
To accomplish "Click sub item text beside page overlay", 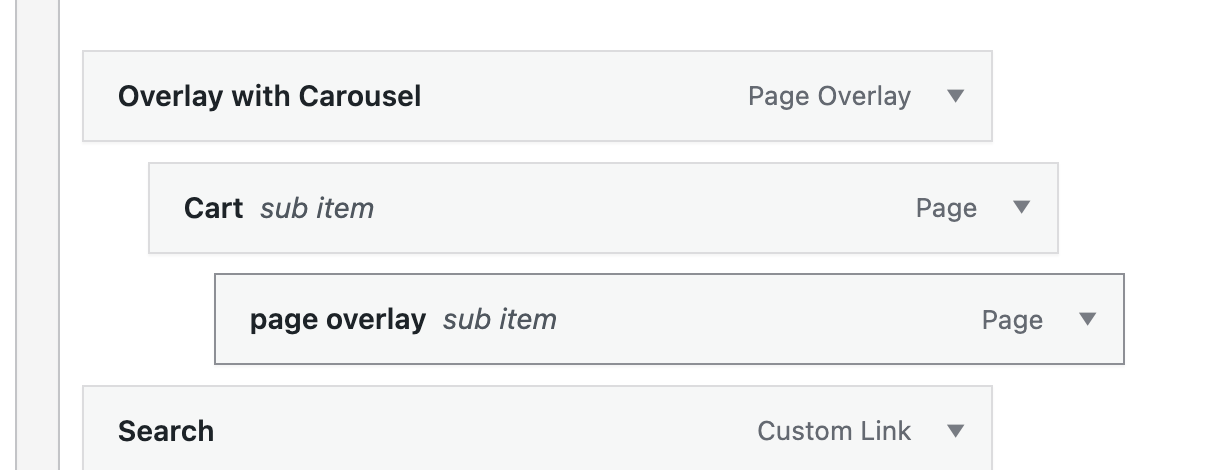I will pyautogui.click(x=500, y=320).
